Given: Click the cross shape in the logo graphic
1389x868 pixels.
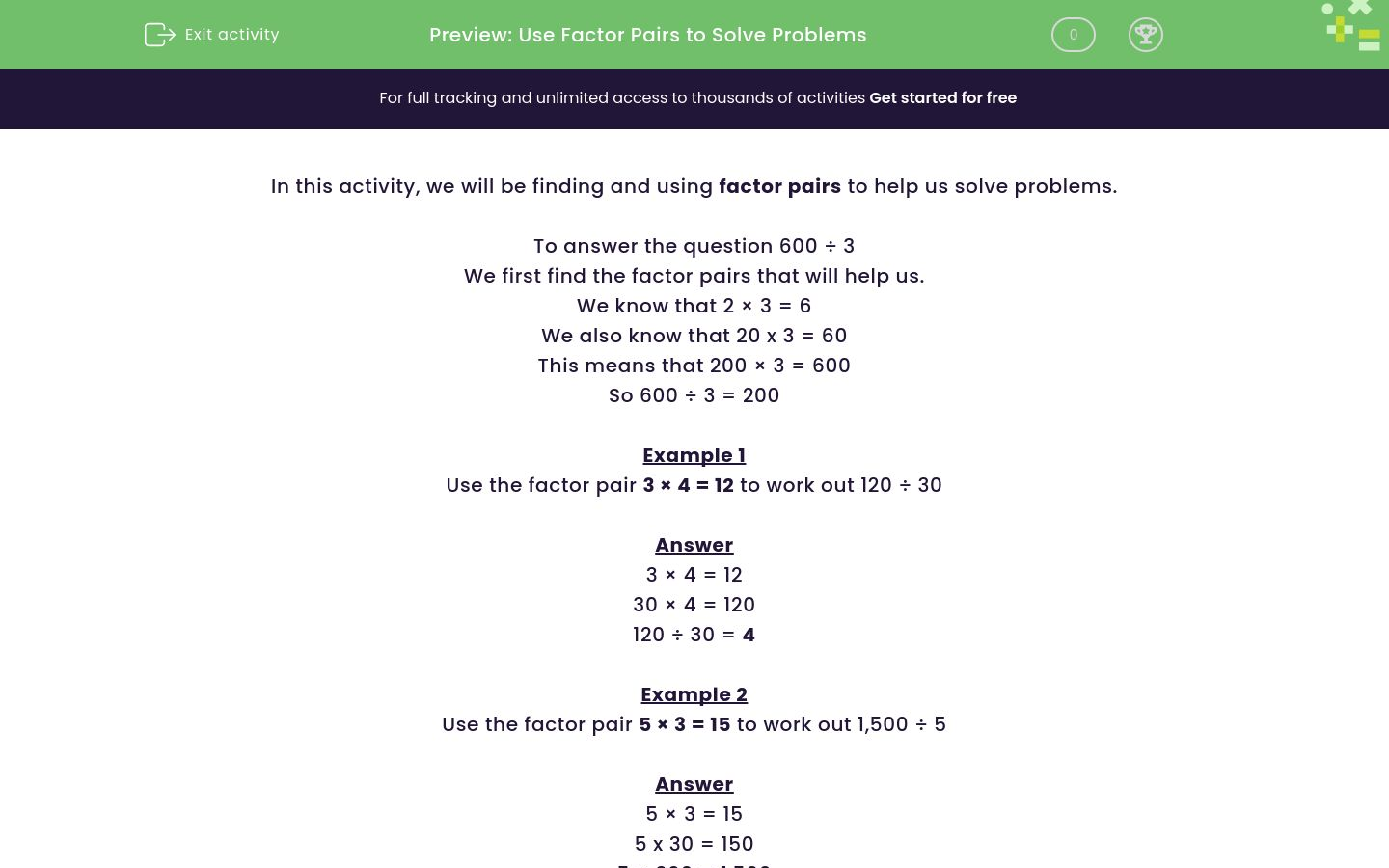Looking at the screenshot, I should point(1359,8).
